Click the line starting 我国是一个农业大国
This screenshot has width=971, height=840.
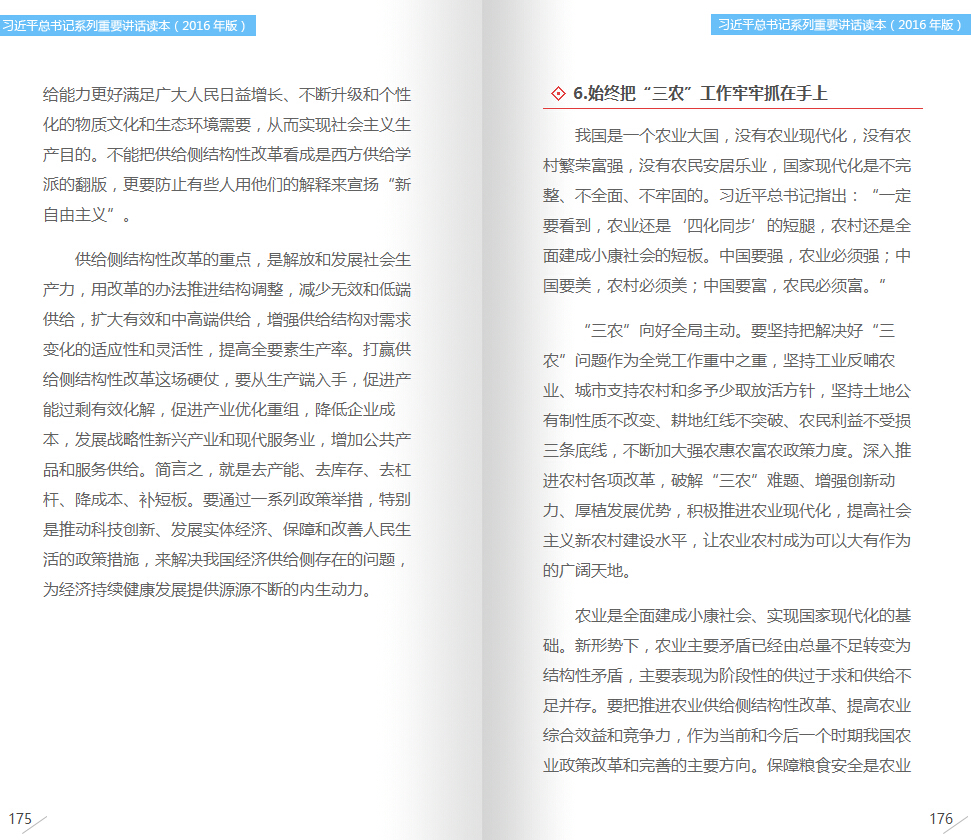pos(742,136)
